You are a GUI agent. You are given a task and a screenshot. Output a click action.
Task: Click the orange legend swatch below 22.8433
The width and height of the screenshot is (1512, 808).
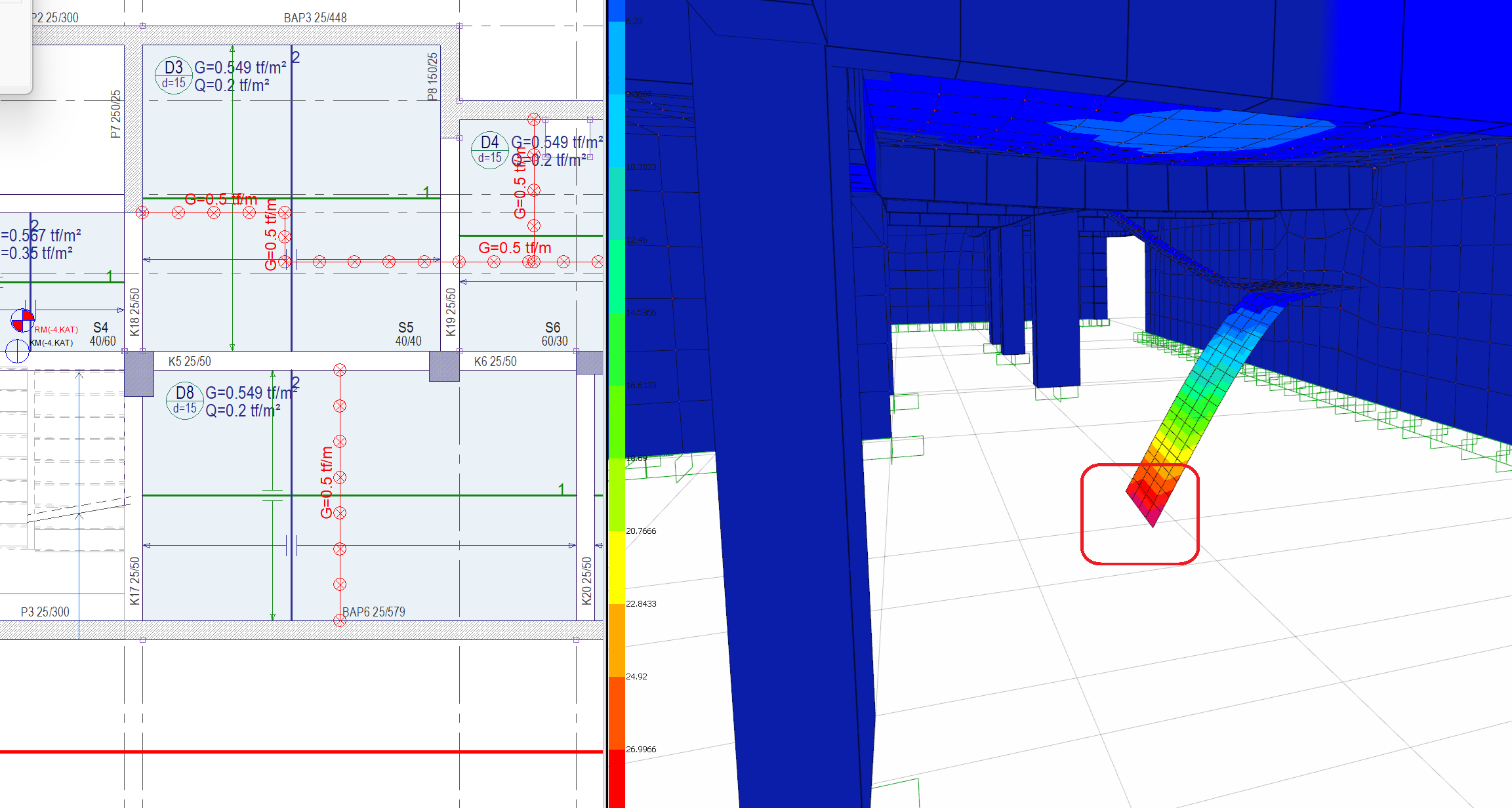tap(616, 640)
